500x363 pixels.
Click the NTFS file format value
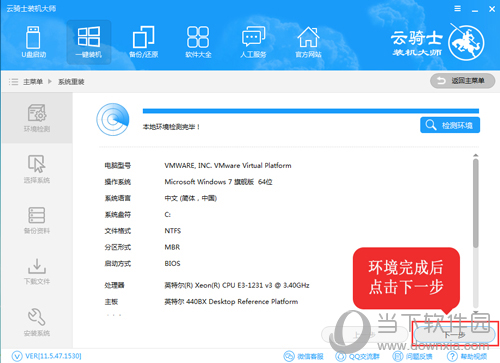coord(173,231)
